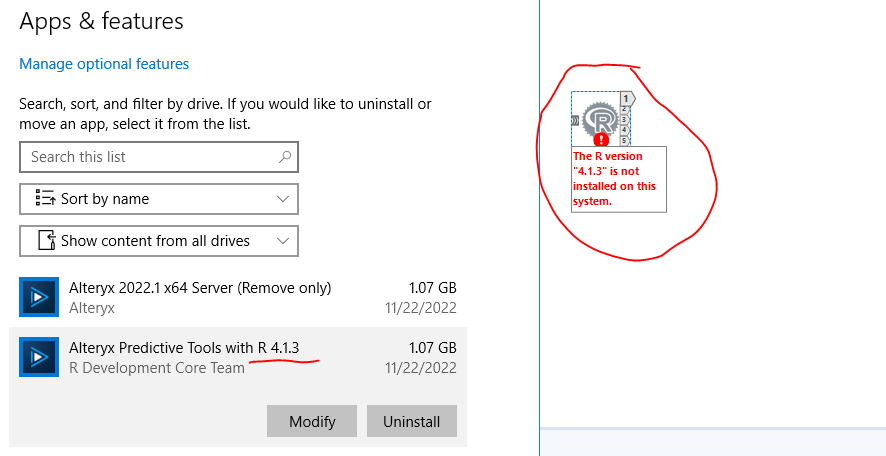
Task: Click the chevron on Sort by name
Action: coord(283,199)
